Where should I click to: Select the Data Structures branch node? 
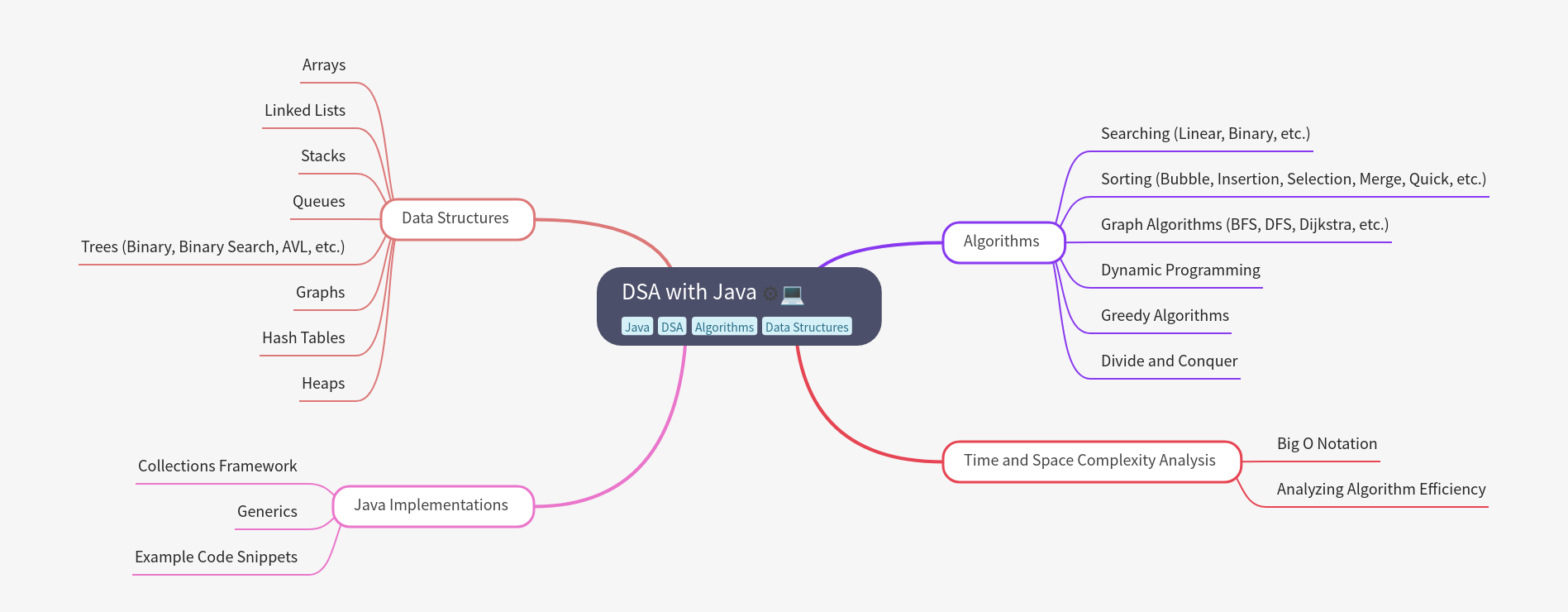[456, 218]
